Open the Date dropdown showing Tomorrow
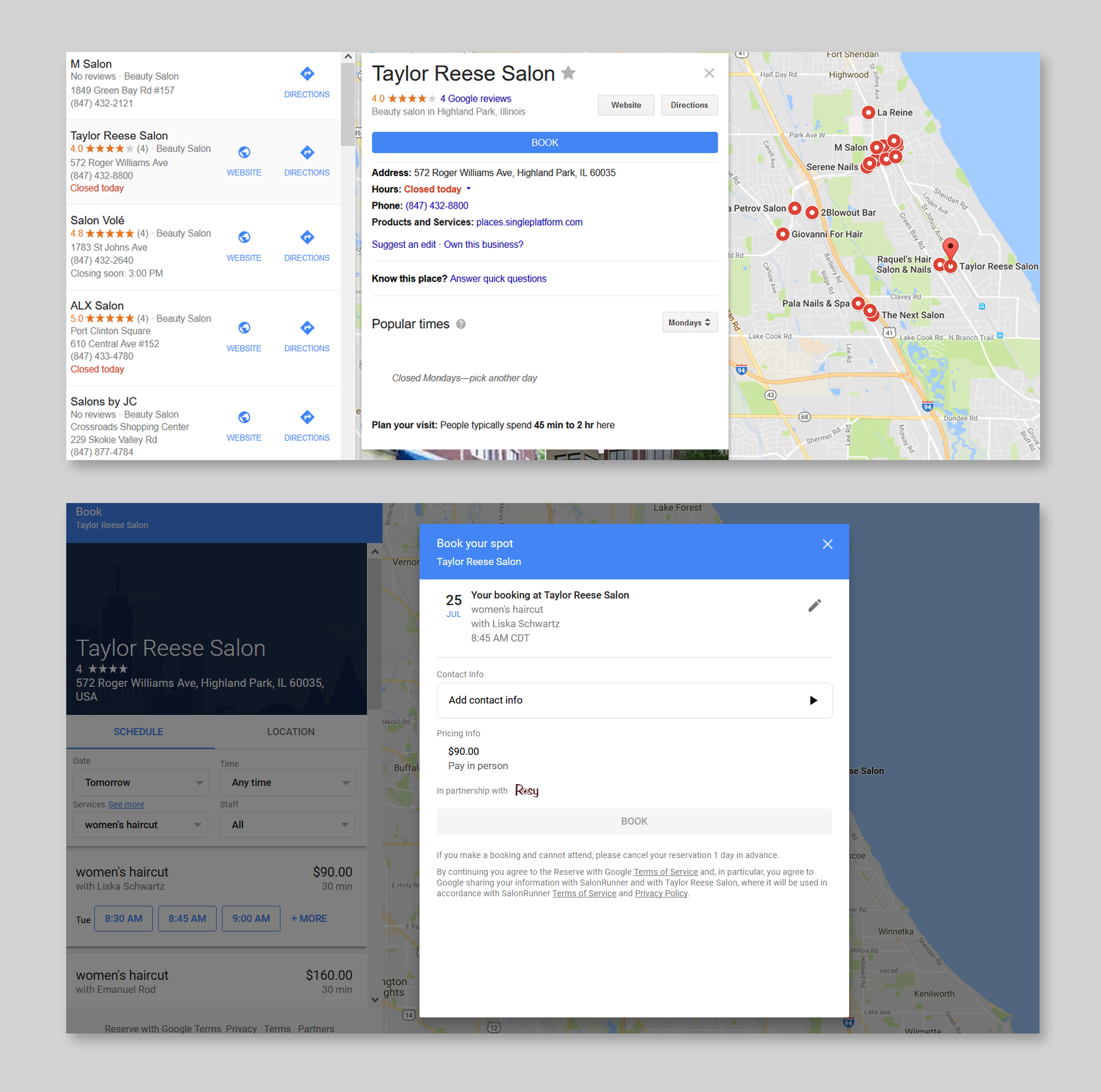Image resolution: width=1101 pixels, height=1092 pixels. [x=141, y=782]
